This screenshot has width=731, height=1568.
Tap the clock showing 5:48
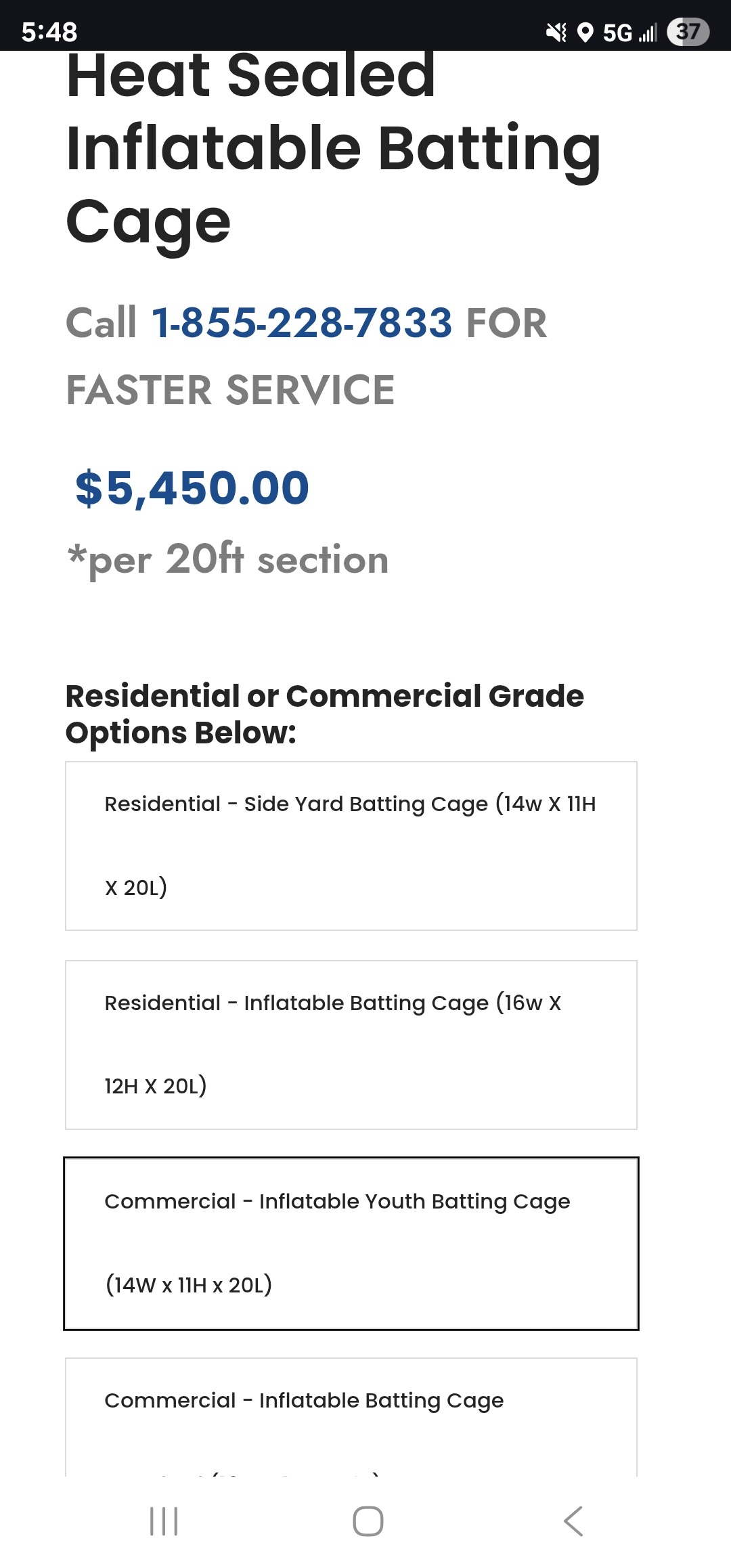(49, 32)
